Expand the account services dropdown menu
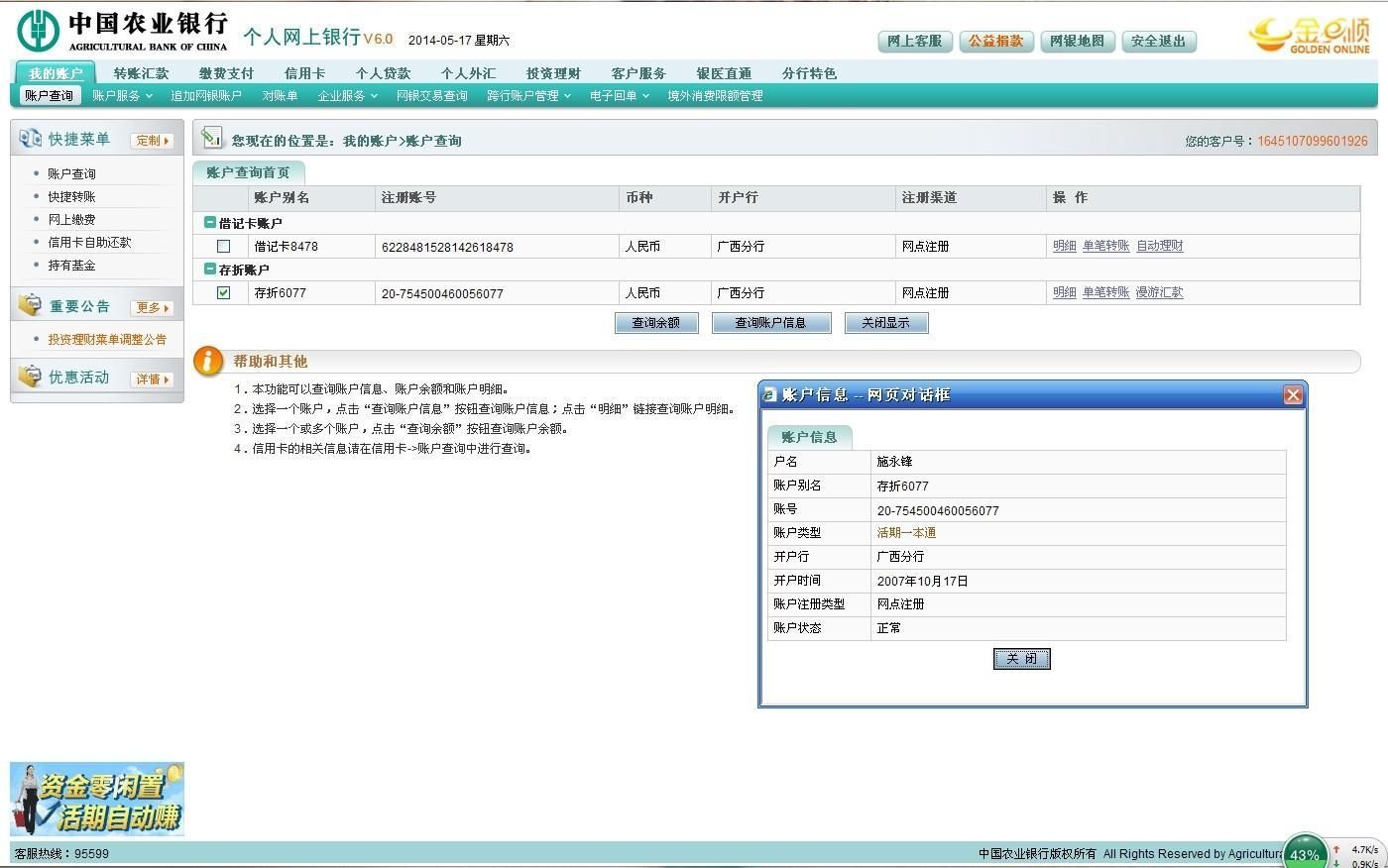 coord(122,96)
